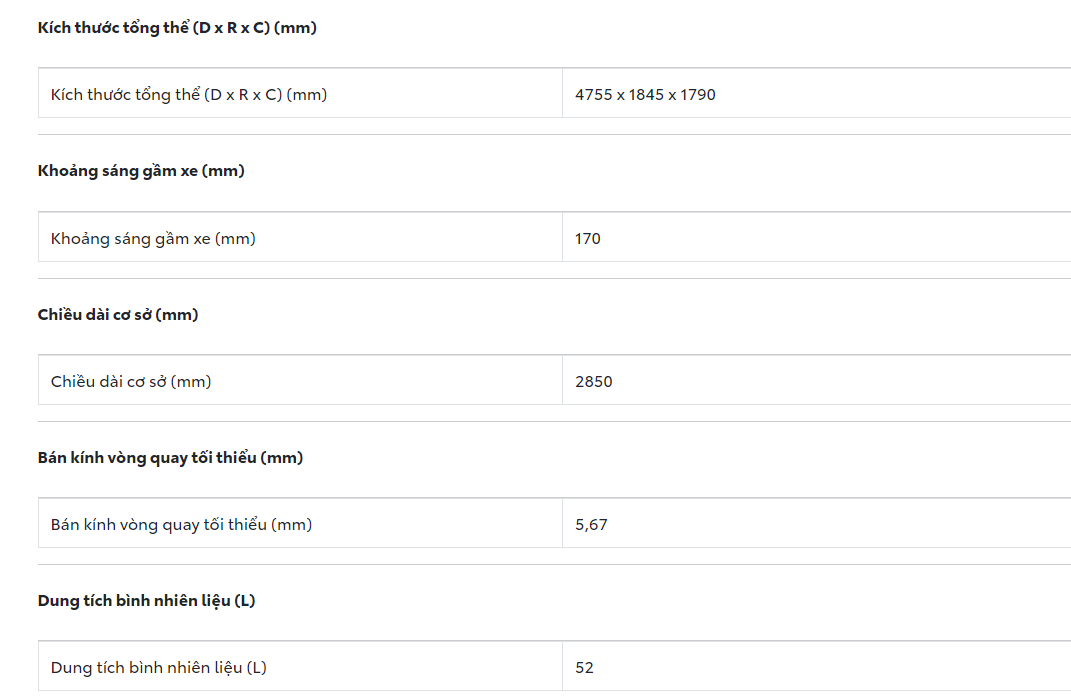Click the bold heading 'Chiều dài cơ sở (mm)'
The width and height of the screenshot is (1071, 700).
[118, 315]
